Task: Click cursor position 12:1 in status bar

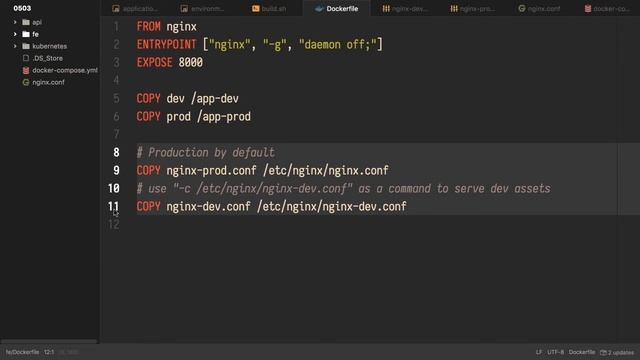Action: 49,352
